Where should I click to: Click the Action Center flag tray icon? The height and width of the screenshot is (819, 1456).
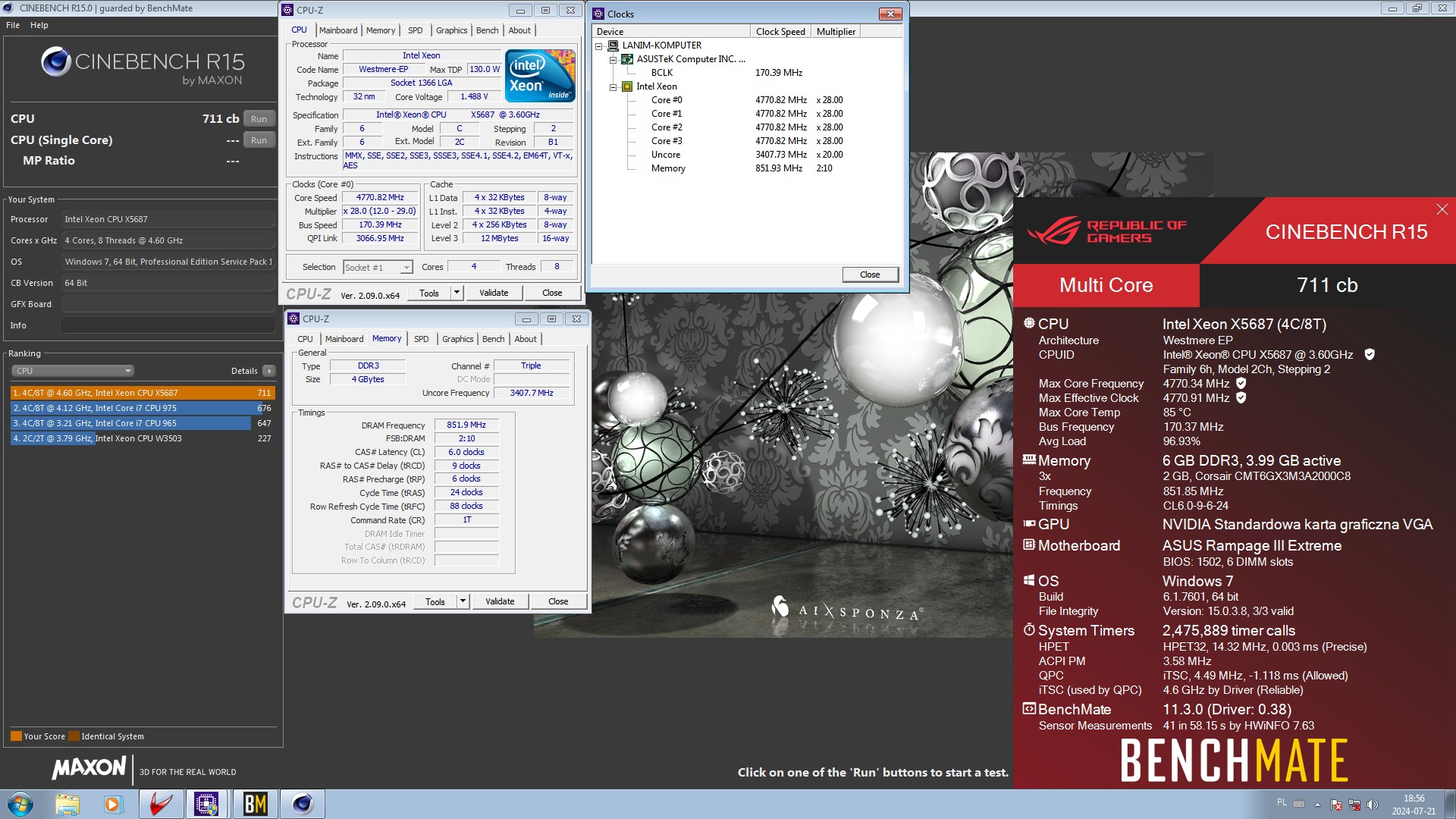(x=1336, y=804)
